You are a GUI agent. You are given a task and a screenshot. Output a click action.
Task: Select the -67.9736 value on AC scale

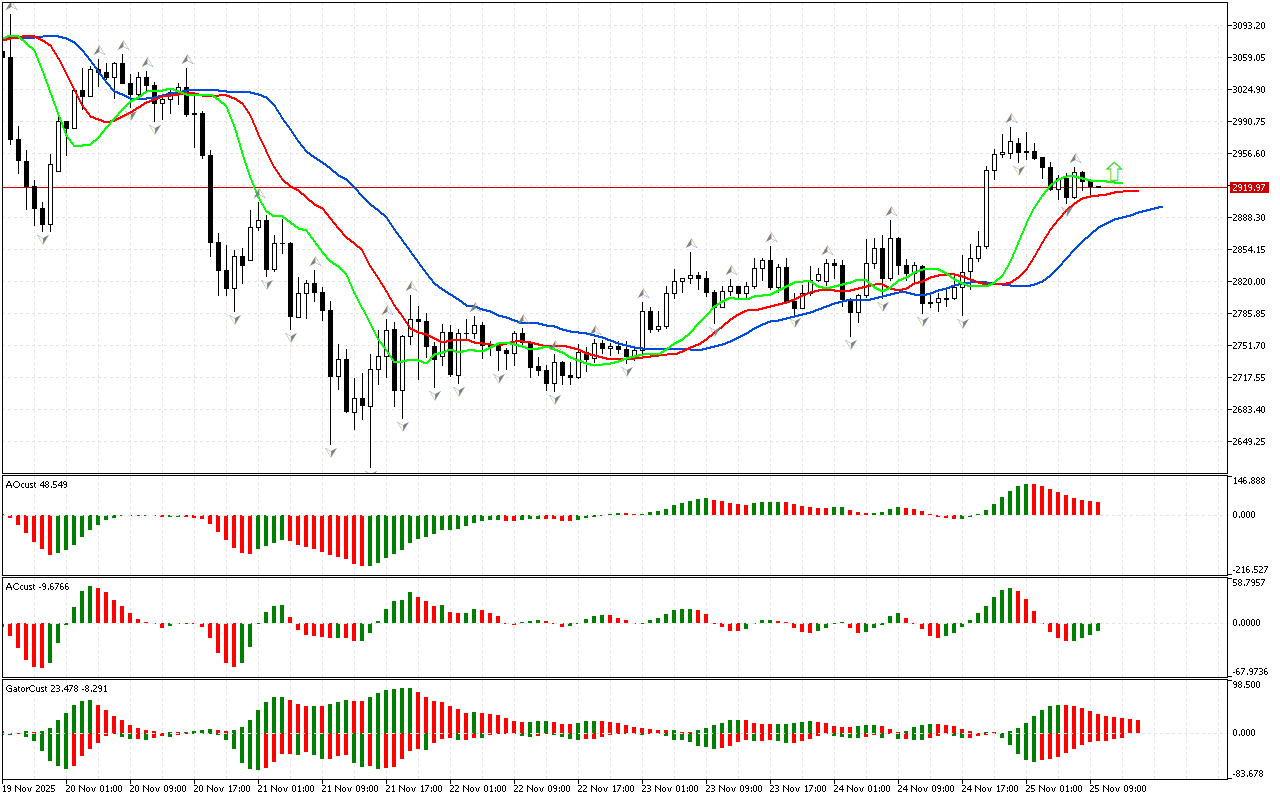[x=1251, y=672]
